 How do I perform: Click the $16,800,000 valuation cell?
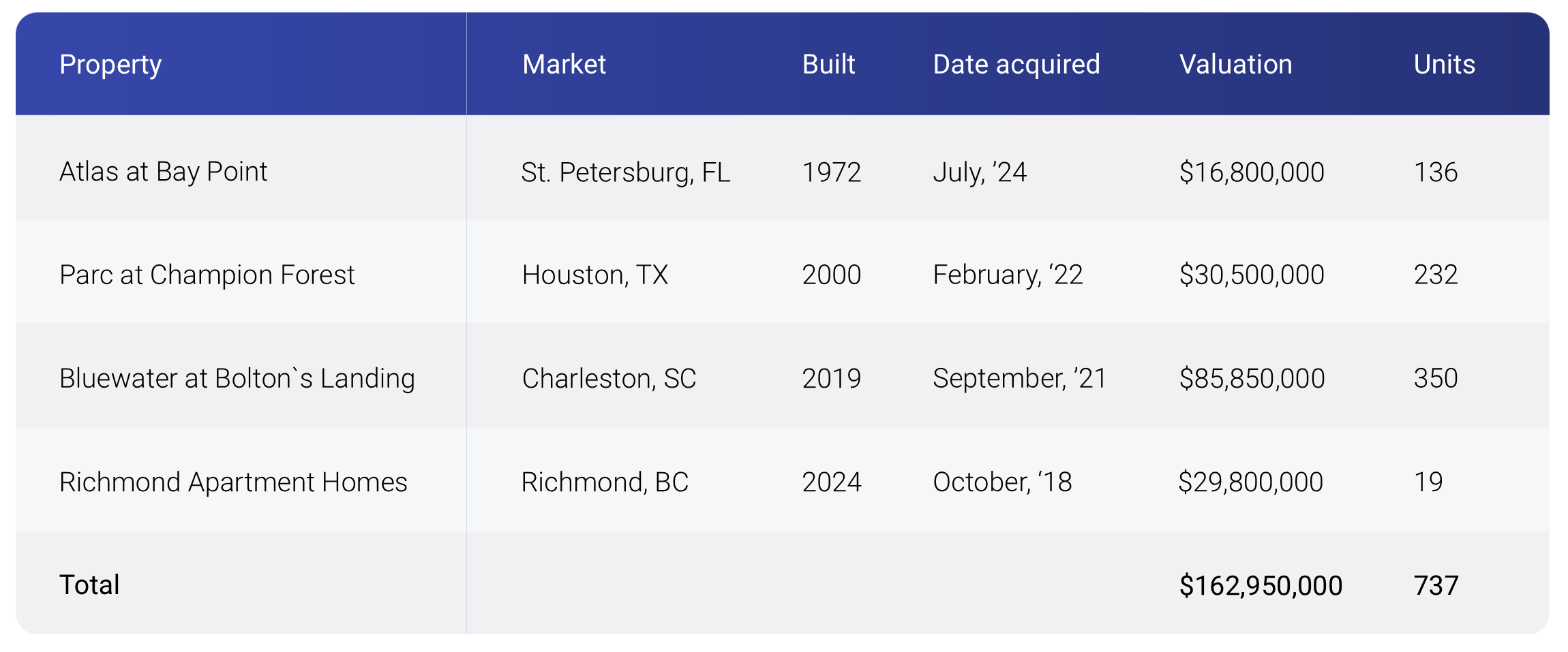[1252, 172]
